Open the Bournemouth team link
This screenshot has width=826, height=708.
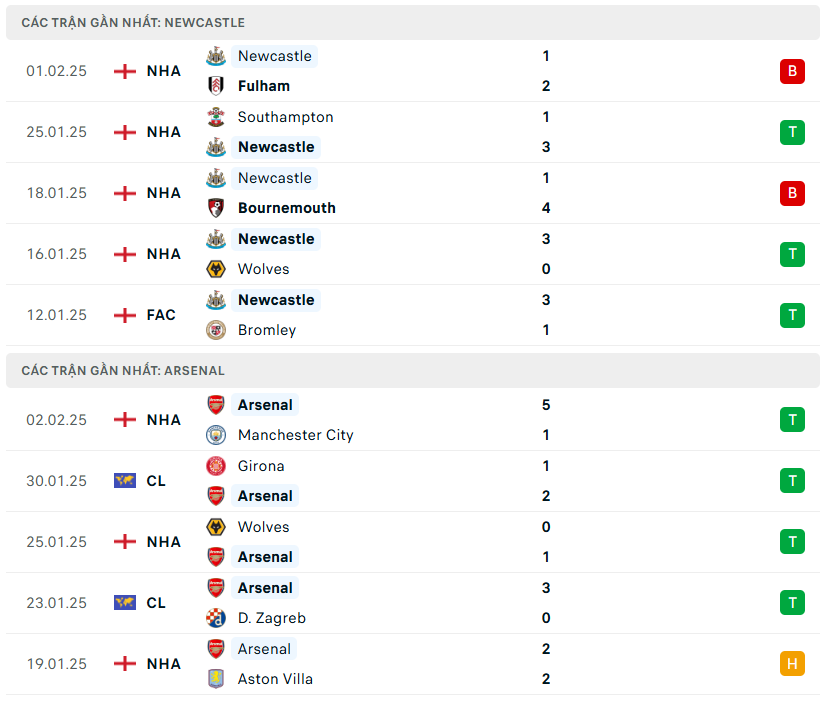pyautogui.click(x=286, y=208)
